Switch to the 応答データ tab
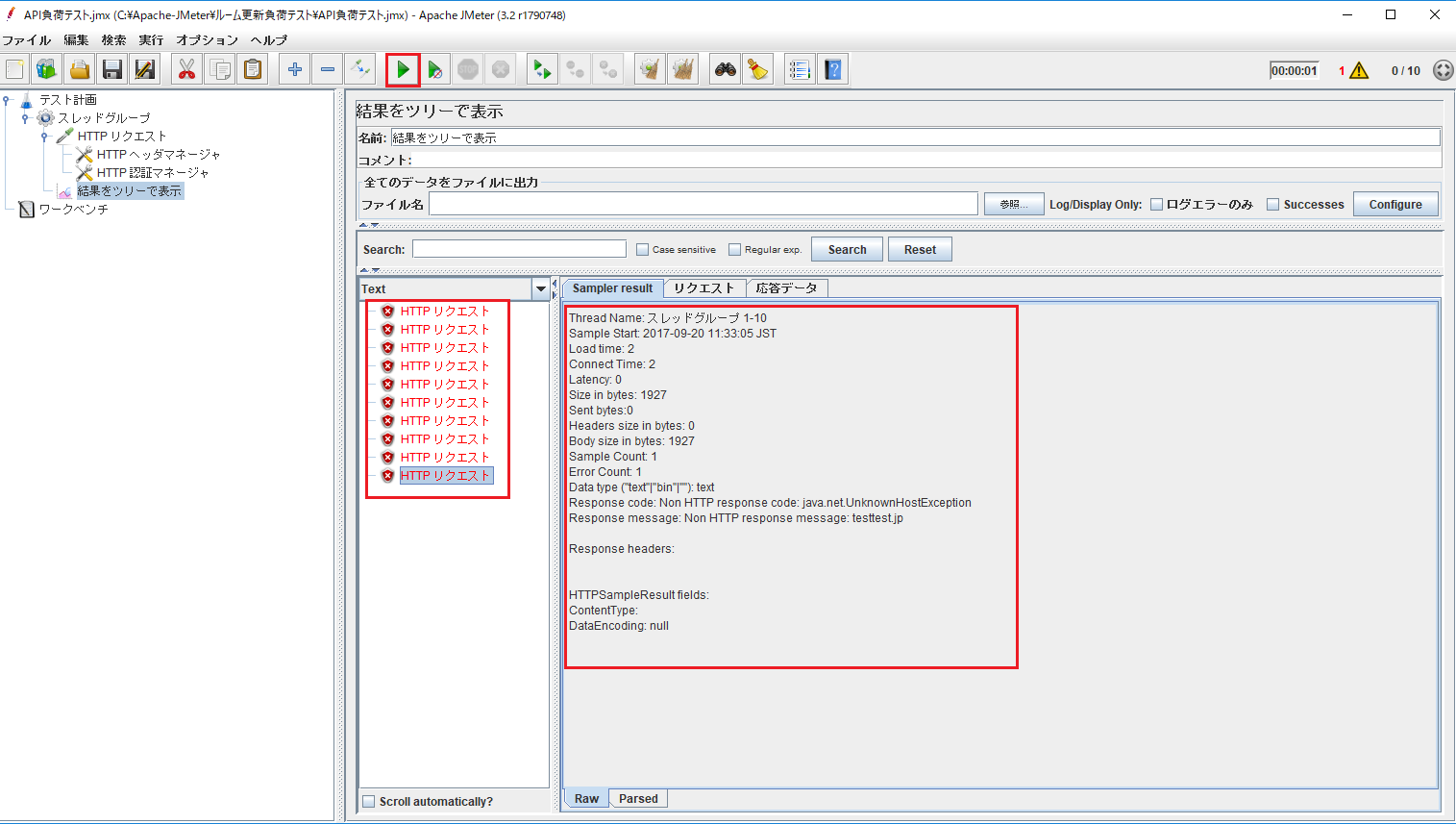The width and height of the screenshot is (1456, 824). click(787, 287)
